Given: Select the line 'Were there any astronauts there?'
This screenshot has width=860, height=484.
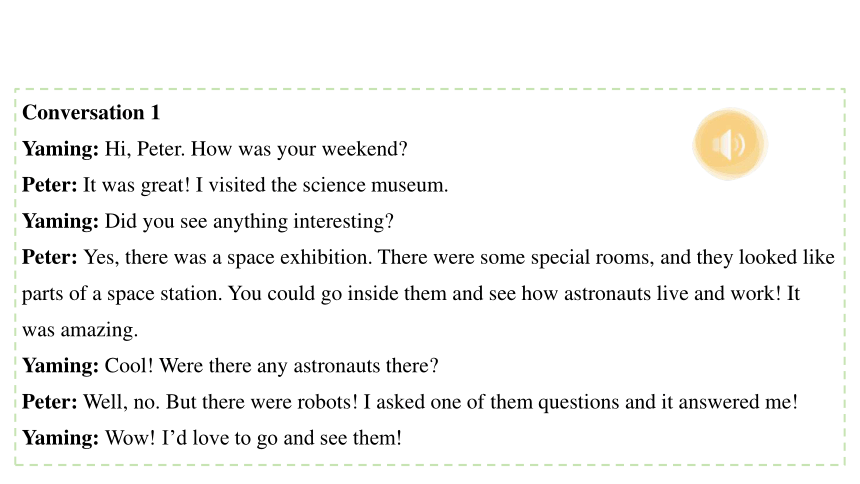Looking at the screenshot, I should (299, 366).
